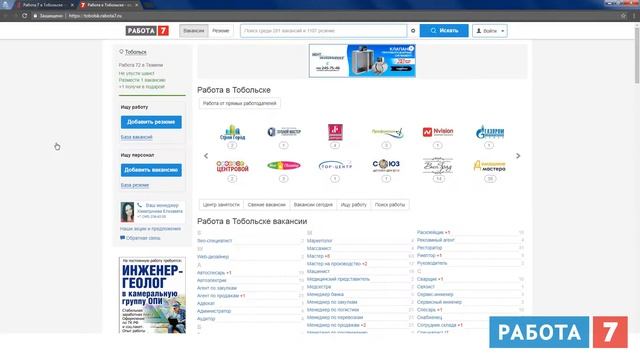Select the Вакансии search toggle
The width and height of the screenshot is (640, 360).
(193, 31)
